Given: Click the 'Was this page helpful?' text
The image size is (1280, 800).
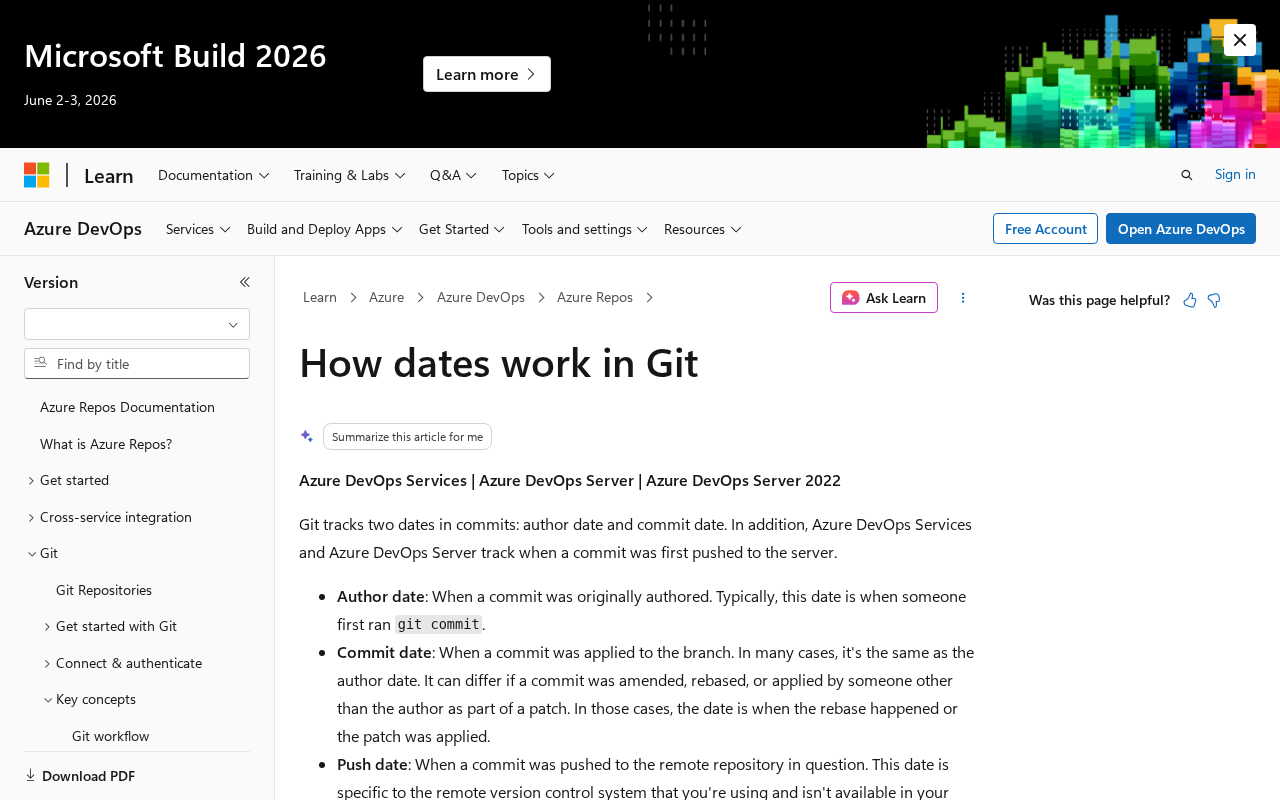Looking at the screenshot, I should (x=1099, y=300).
